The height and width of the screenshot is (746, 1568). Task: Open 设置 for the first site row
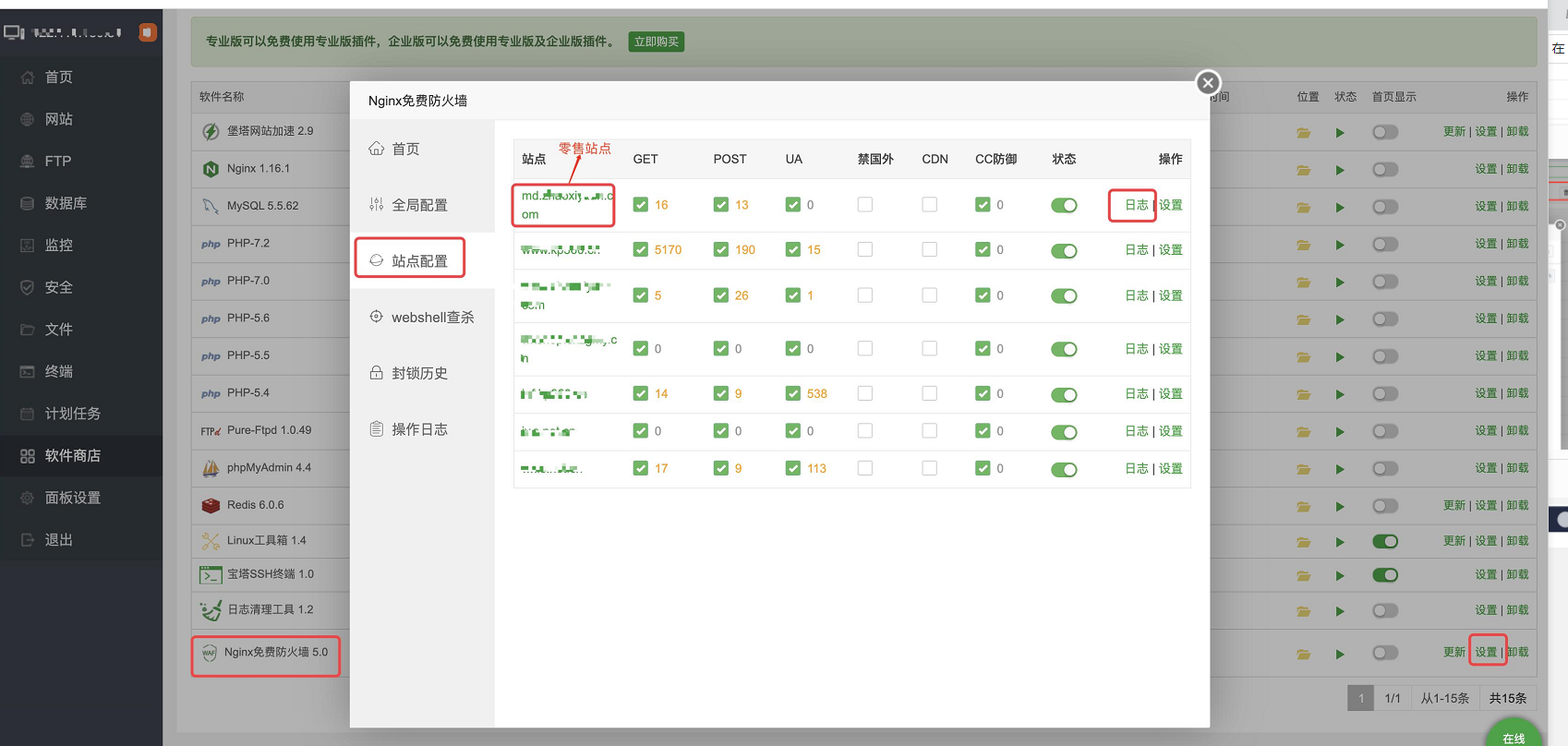coord(1171,205)
